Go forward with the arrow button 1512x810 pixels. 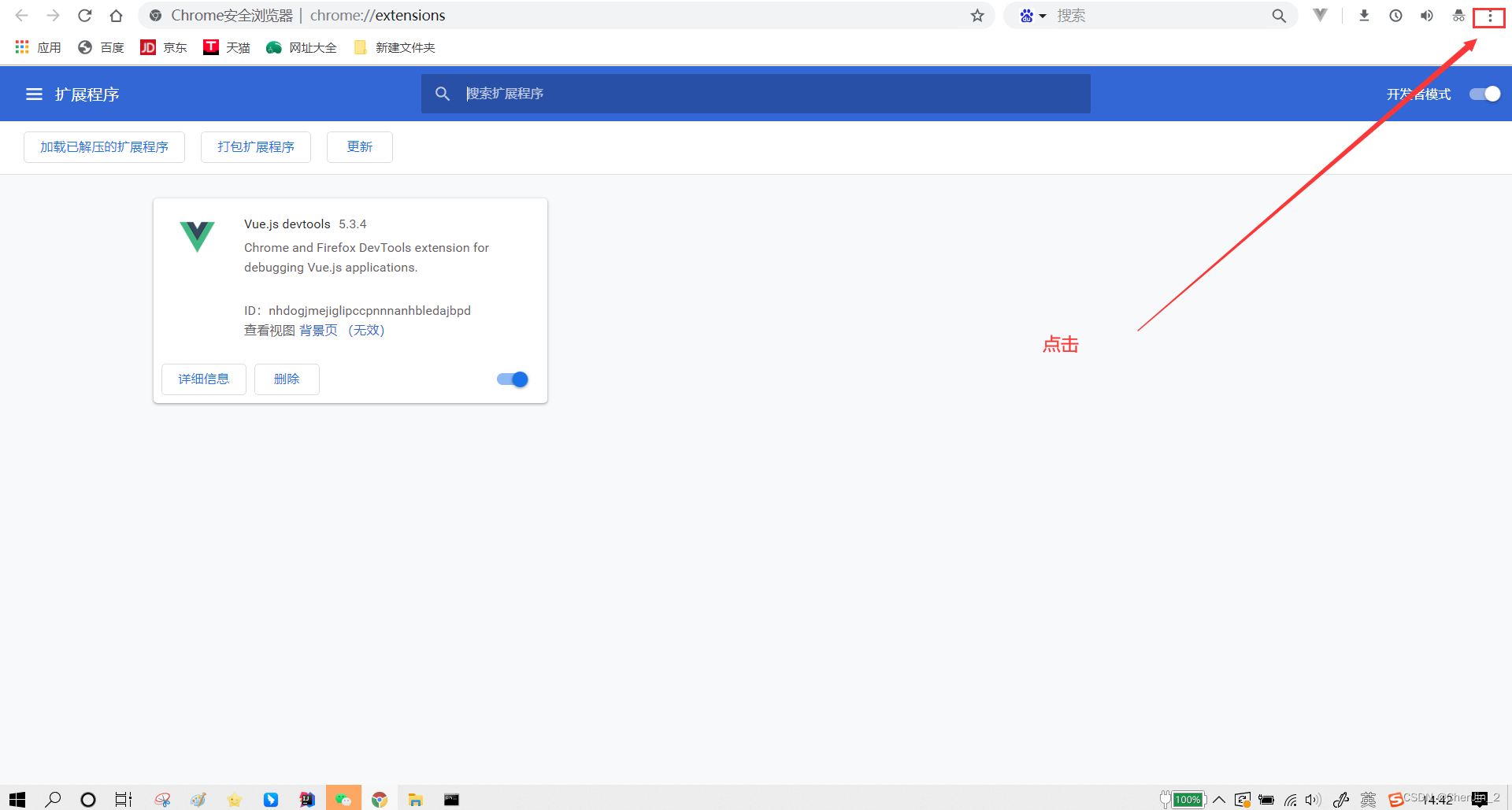coord(54,16)
